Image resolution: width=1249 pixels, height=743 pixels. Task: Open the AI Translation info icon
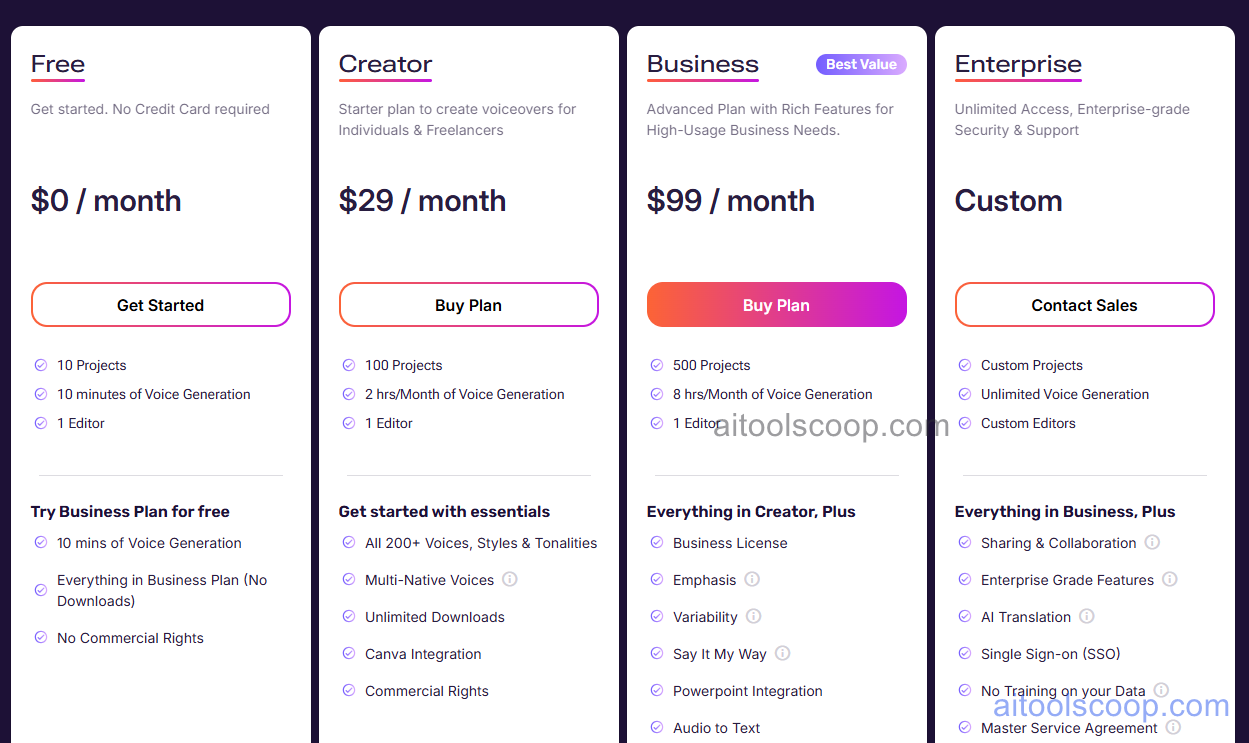(1086, 617)
